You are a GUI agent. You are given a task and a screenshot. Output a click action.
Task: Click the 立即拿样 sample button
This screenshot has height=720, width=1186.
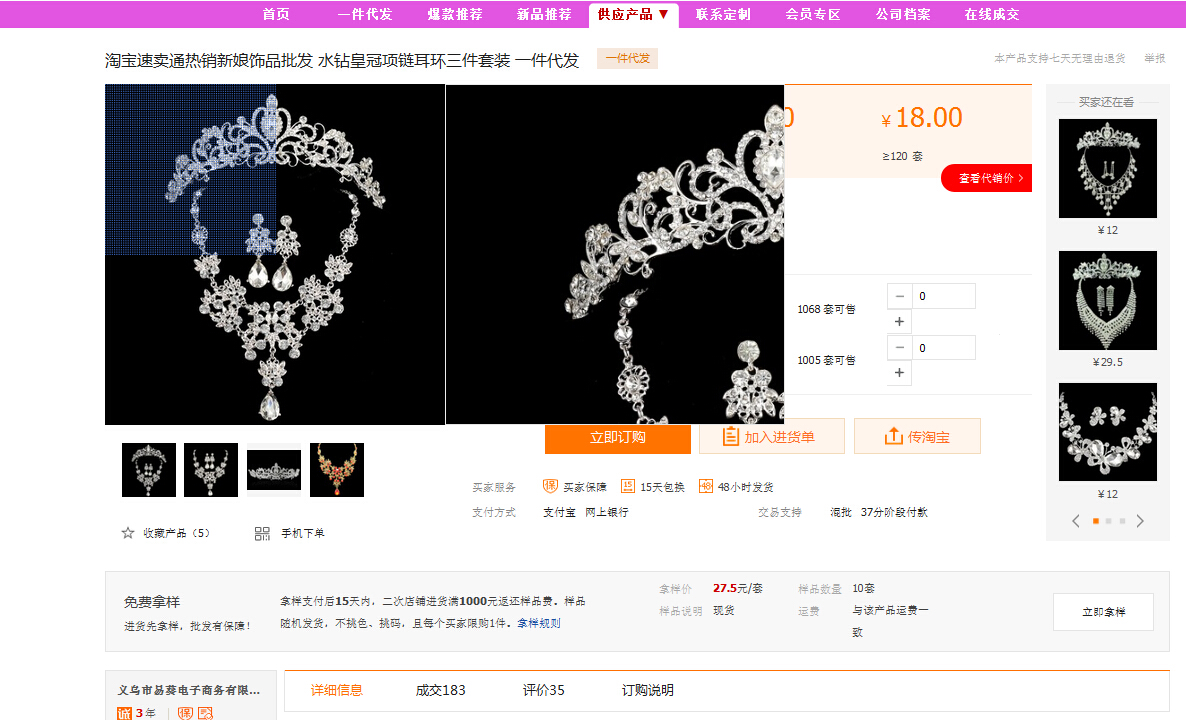coord(1102,612)
